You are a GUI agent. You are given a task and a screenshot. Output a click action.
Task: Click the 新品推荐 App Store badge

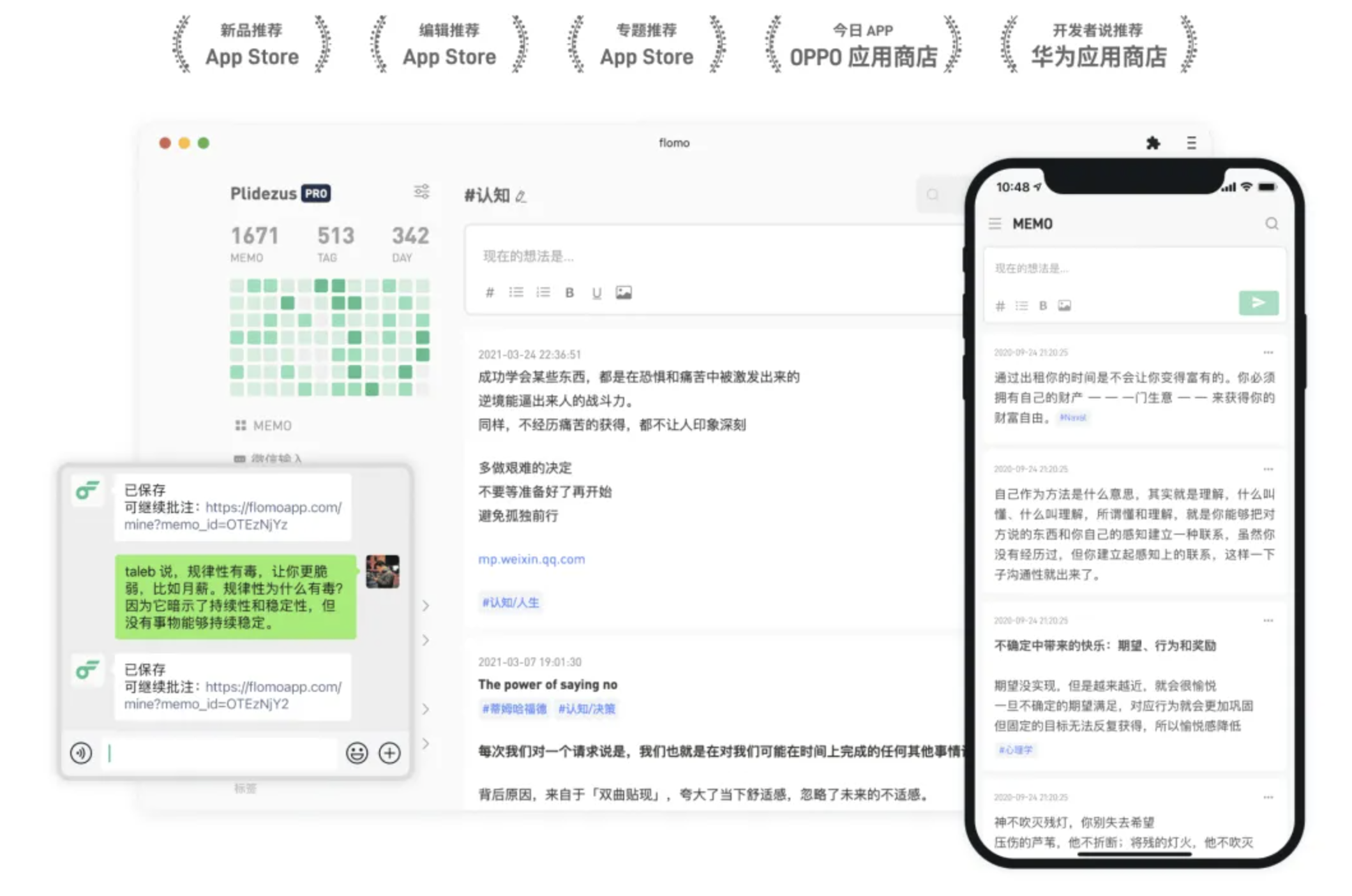click(252, 45)
